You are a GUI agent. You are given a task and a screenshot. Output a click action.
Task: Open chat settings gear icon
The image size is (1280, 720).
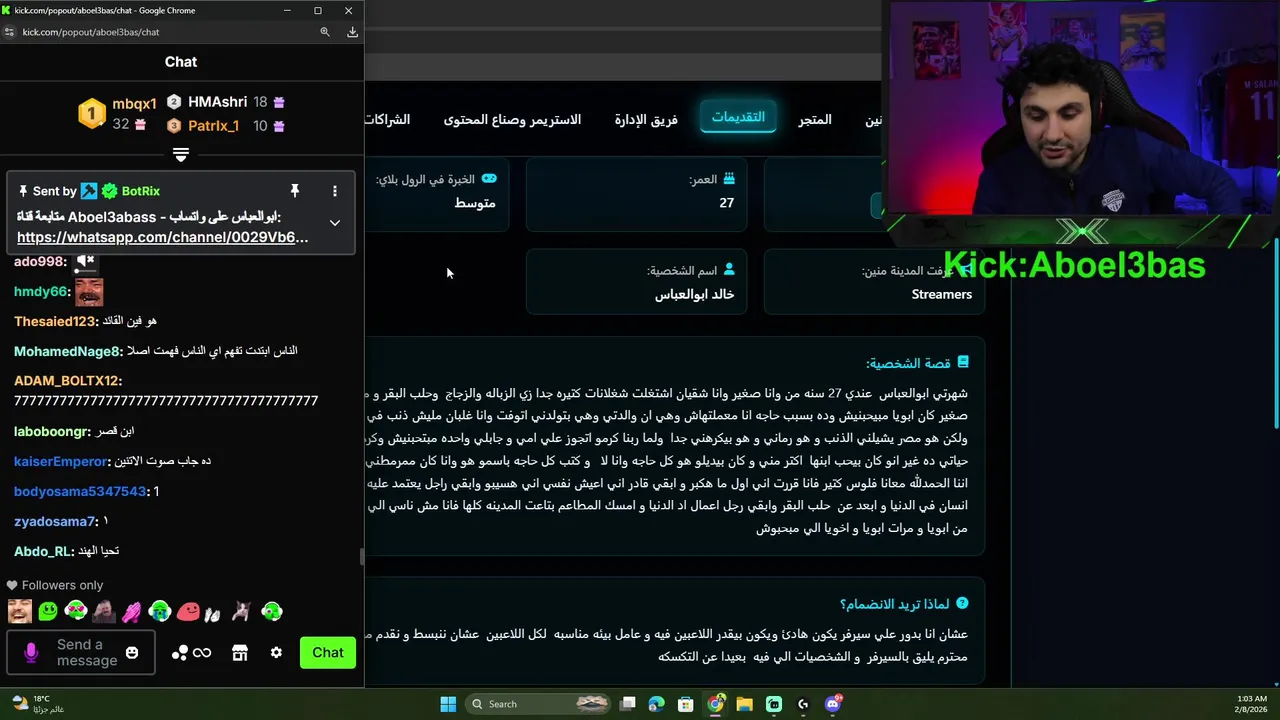pos(276,653)
